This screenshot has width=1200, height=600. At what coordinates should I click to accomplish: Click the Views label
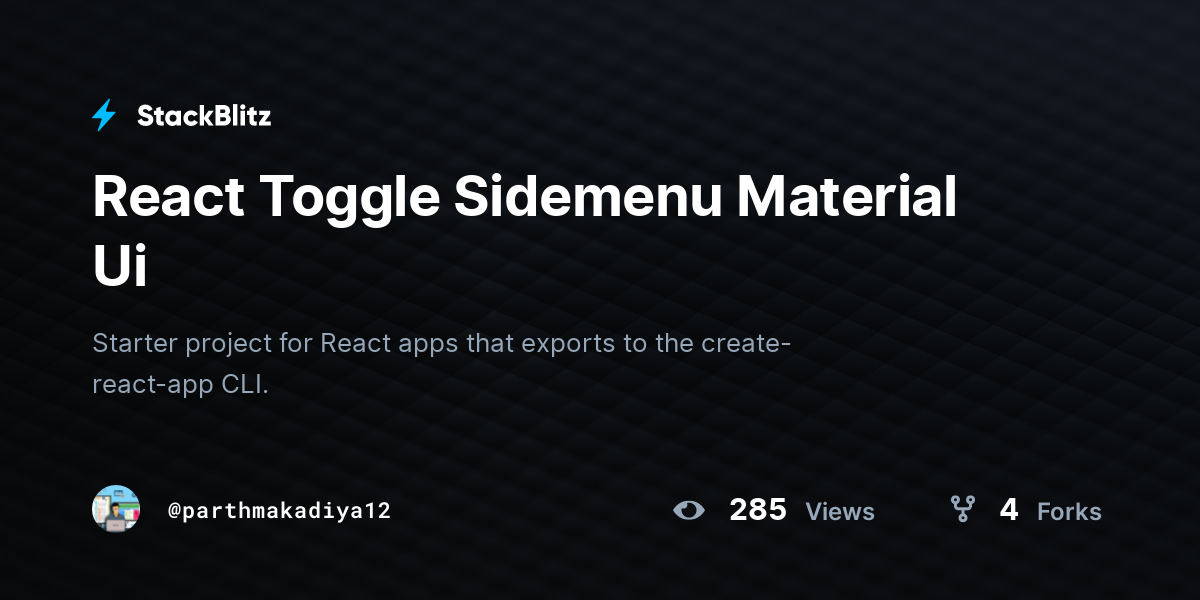pos(840,512)
